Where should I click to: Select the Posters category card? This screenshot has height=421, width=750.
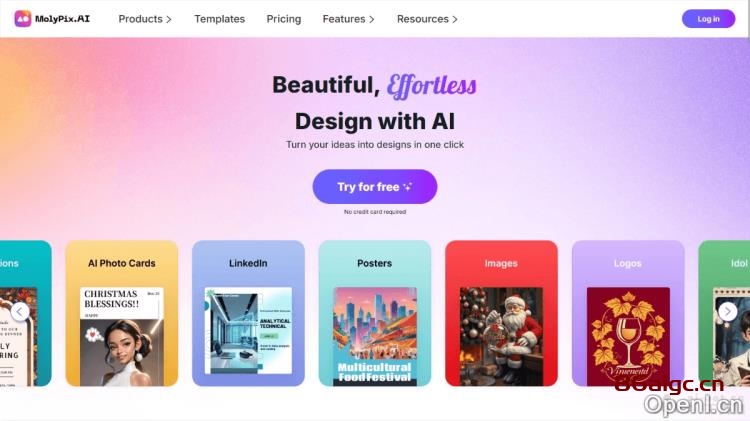[375, 313]
